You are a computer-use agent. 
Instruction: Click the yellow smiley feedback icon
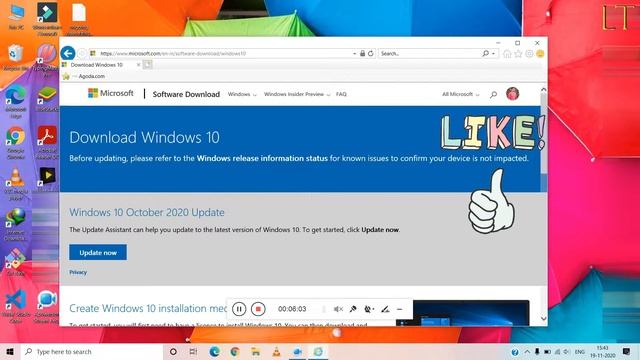[x=540, y=53]
